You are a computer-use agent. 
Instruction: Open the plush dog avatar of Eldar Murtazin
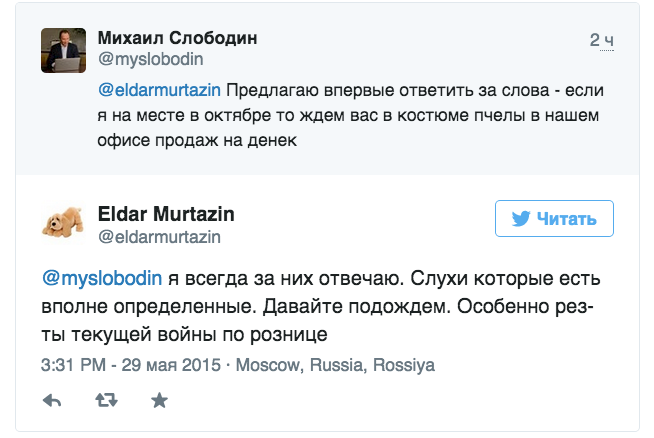pyautogui.click(x=63, y=222)
